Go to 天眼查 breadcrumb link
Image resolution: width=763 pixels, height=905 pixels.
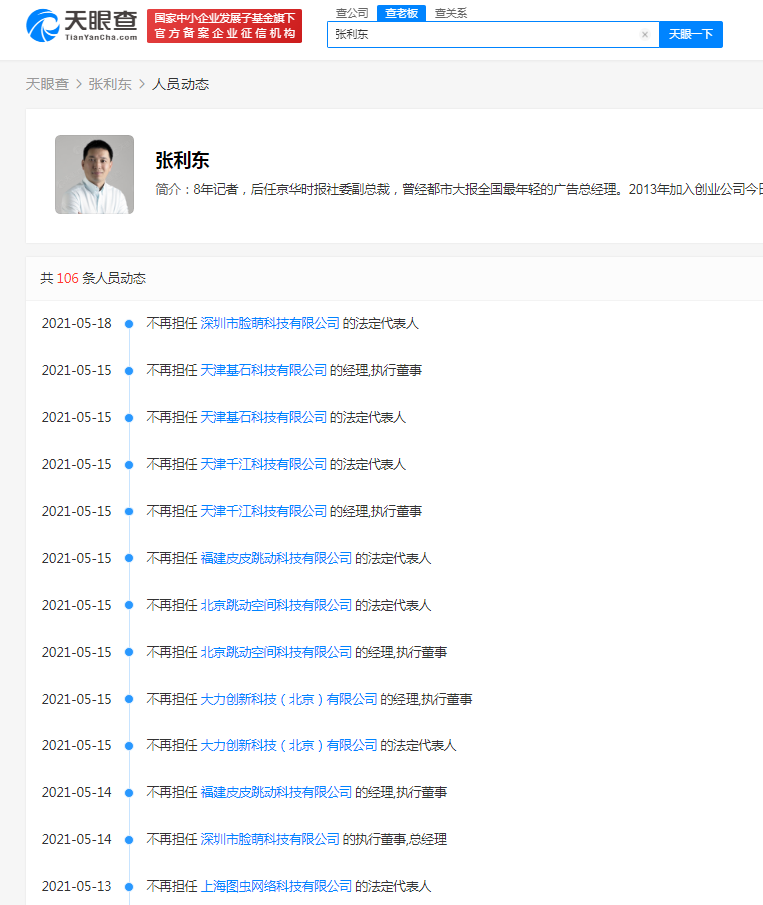click(47, 84)
